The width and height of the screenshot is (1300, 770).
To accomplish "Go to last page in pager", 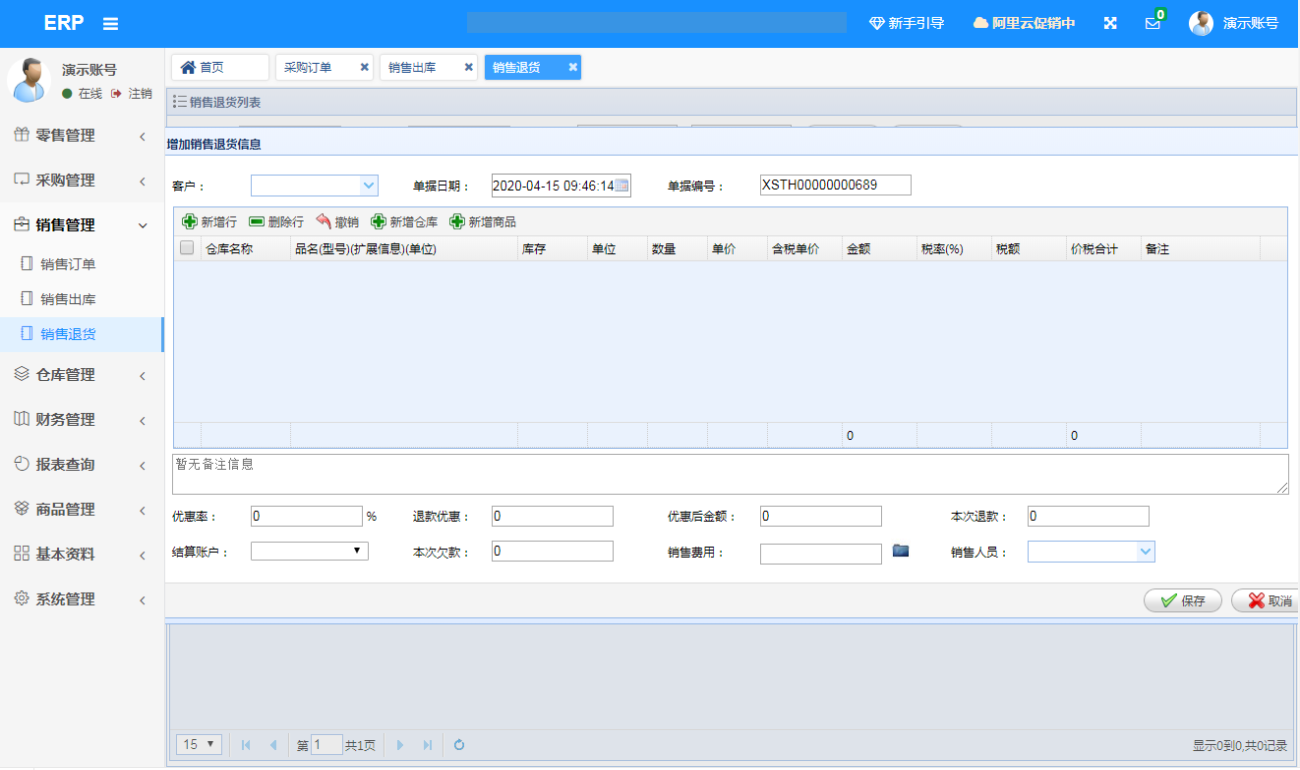I will 427,745.
